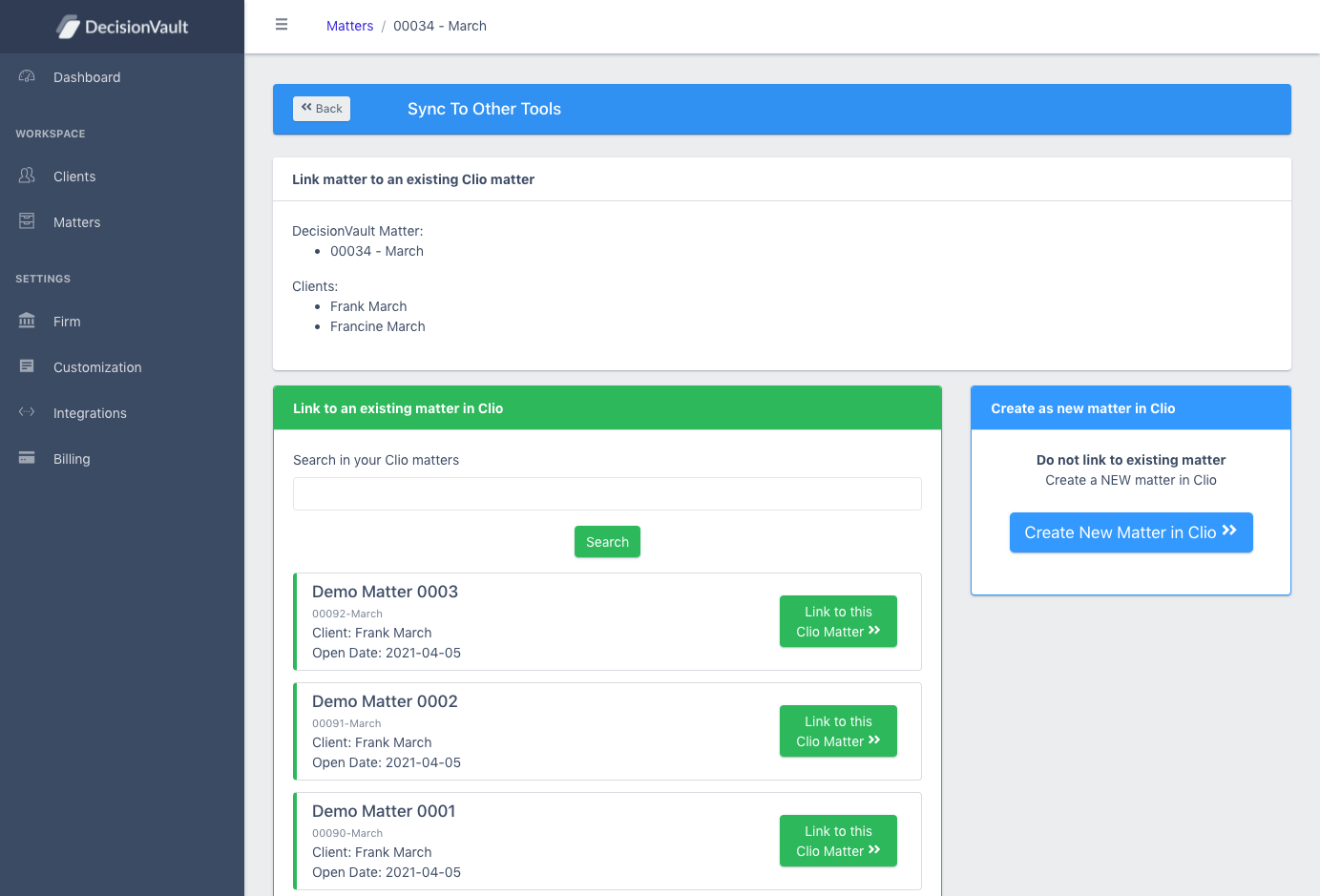Click the DecisionVault logo
Screen dimensions: 1320x896
pyautogui.click(x=122, y=27)
